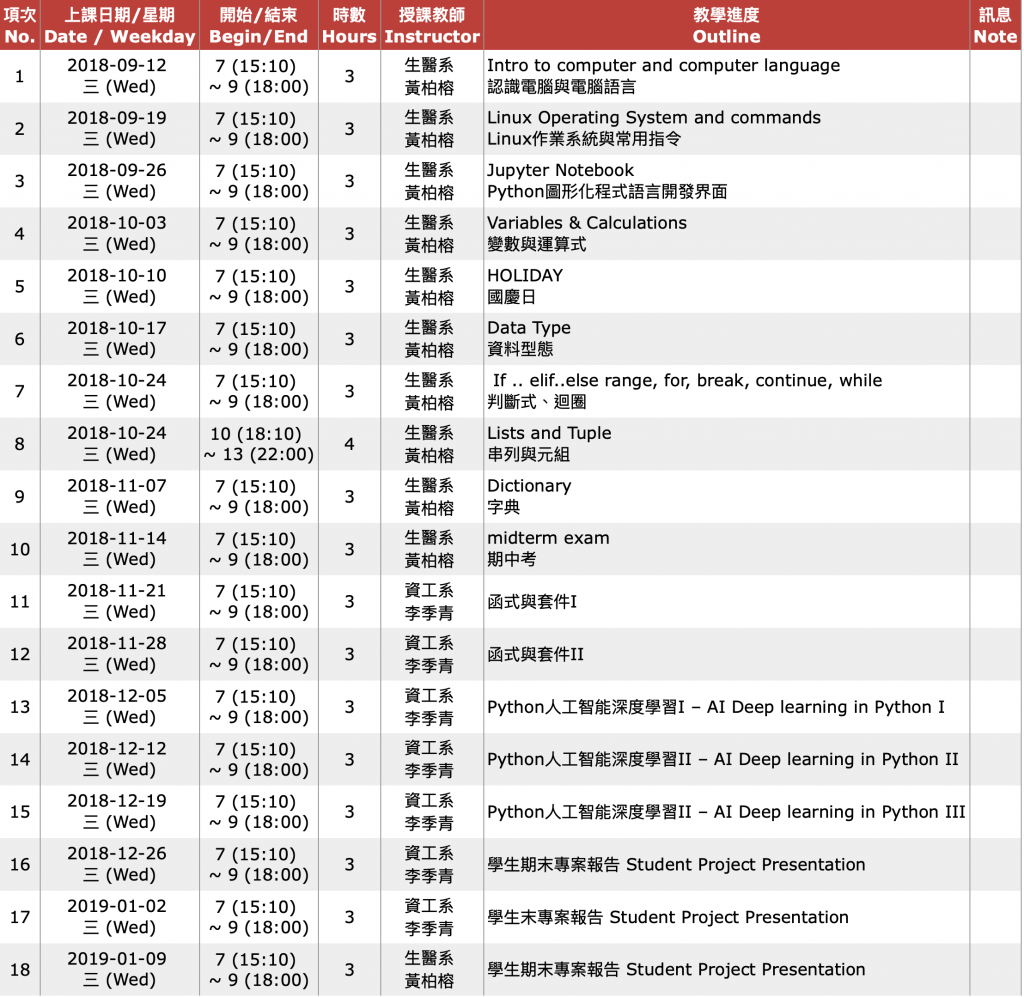1024x997 pixels.
Task: Click the 'Outline' column header
Action: tap(726, 25)
